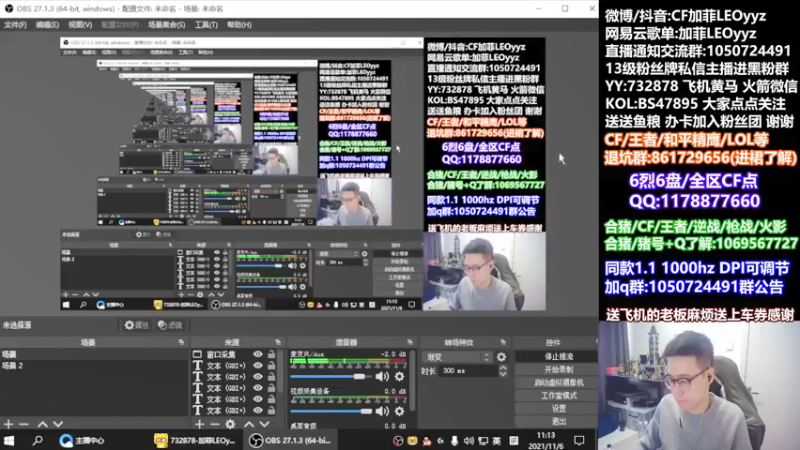This screenshot has height=450, width=800.
Task: Toggle lock of topmost 文本 (GDI+) source
Action: (x=271, y=365)
